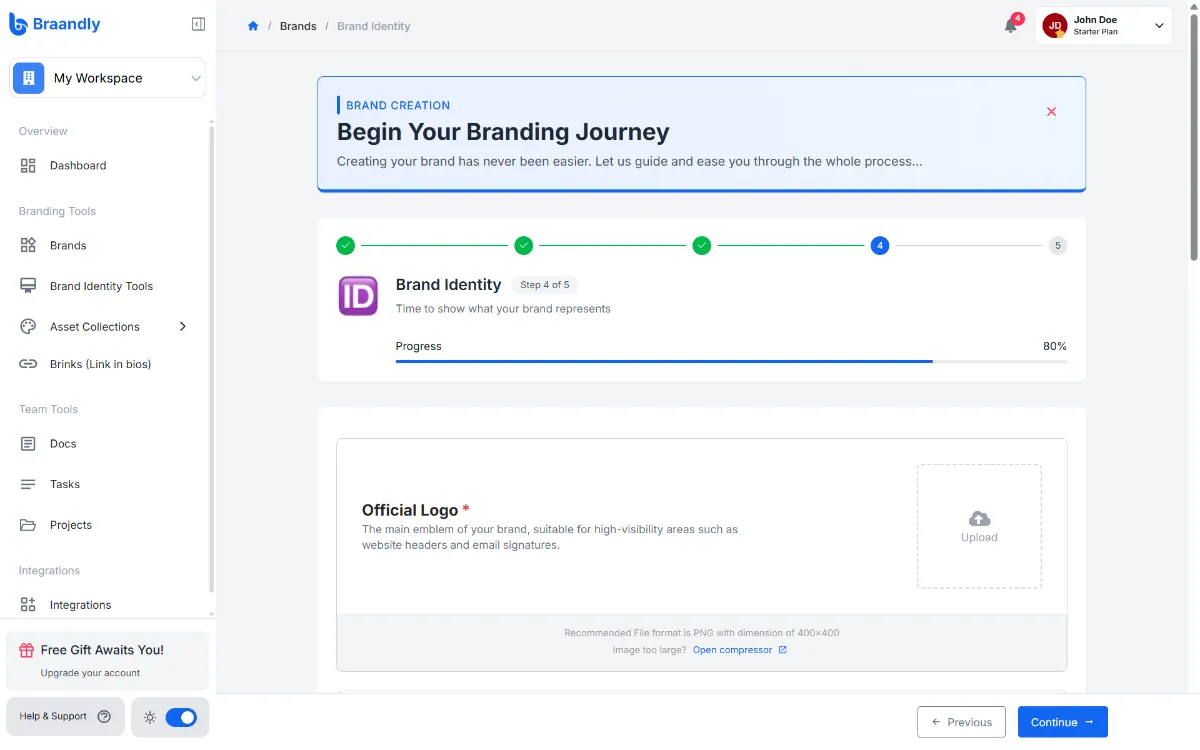
Task: Click the JD user avatar
Action: [1055, 26]
